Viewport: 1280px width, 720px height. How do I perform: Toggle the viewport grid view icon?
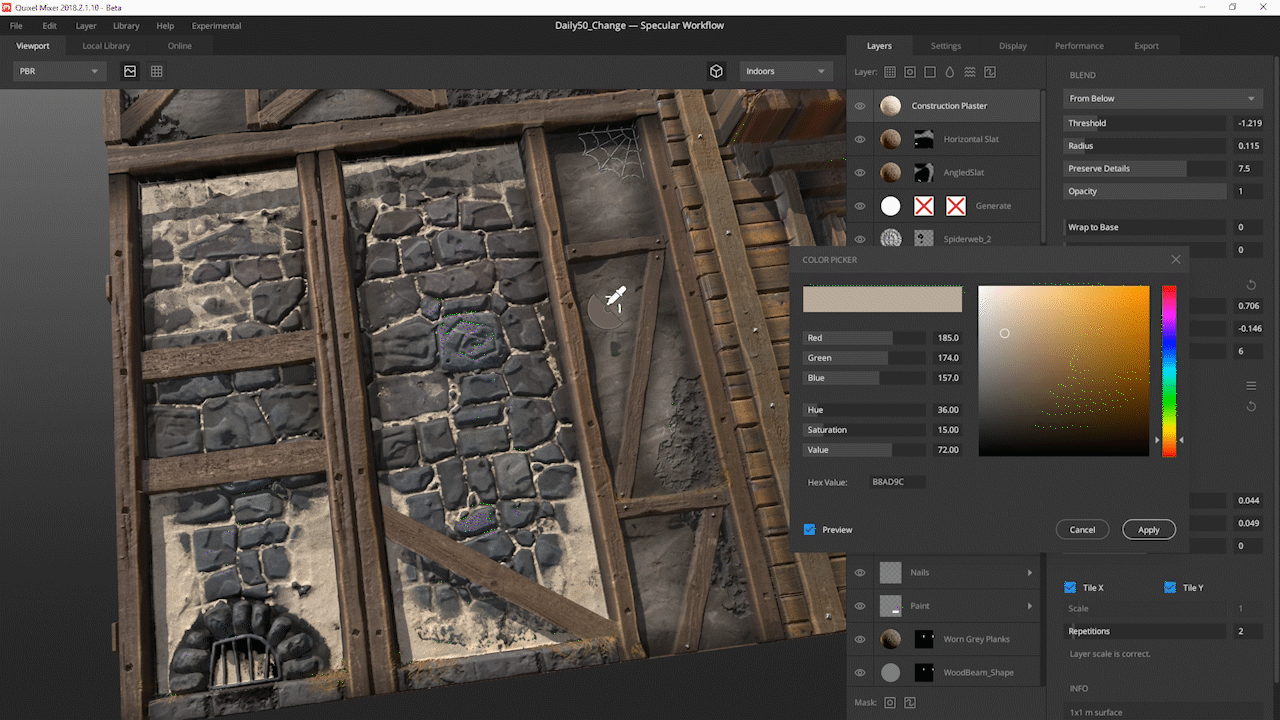[157, 71]
